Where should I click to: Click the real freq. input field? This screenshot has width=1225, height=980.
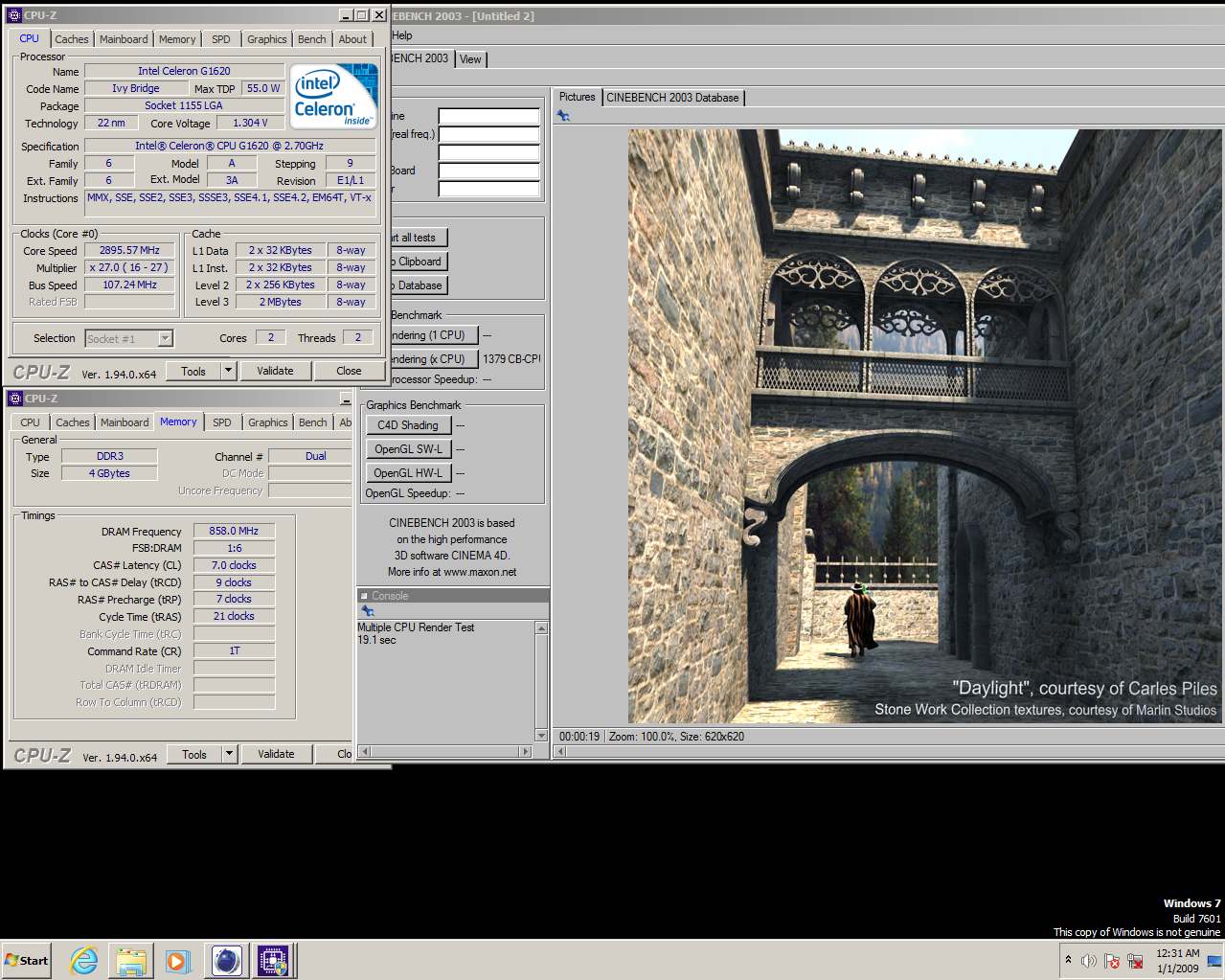click(x=489, y=134)
